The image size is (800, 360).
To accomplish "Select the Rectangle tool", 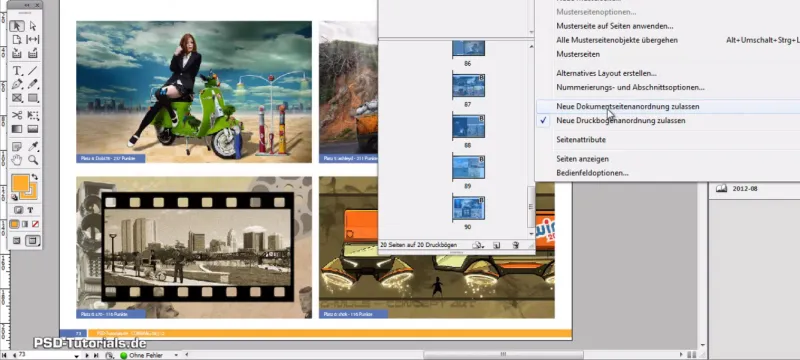I will [33, 97].
